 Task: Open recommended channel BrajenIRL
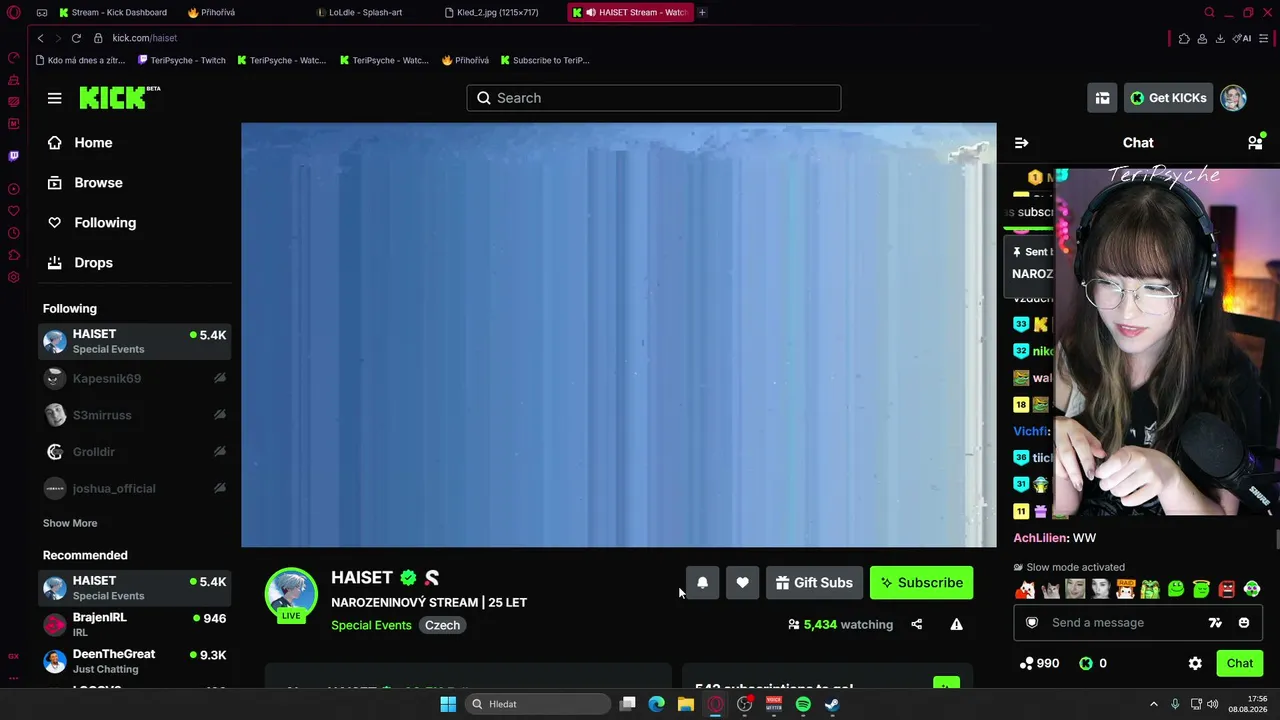pyautogui.click(x=135, y=625)
